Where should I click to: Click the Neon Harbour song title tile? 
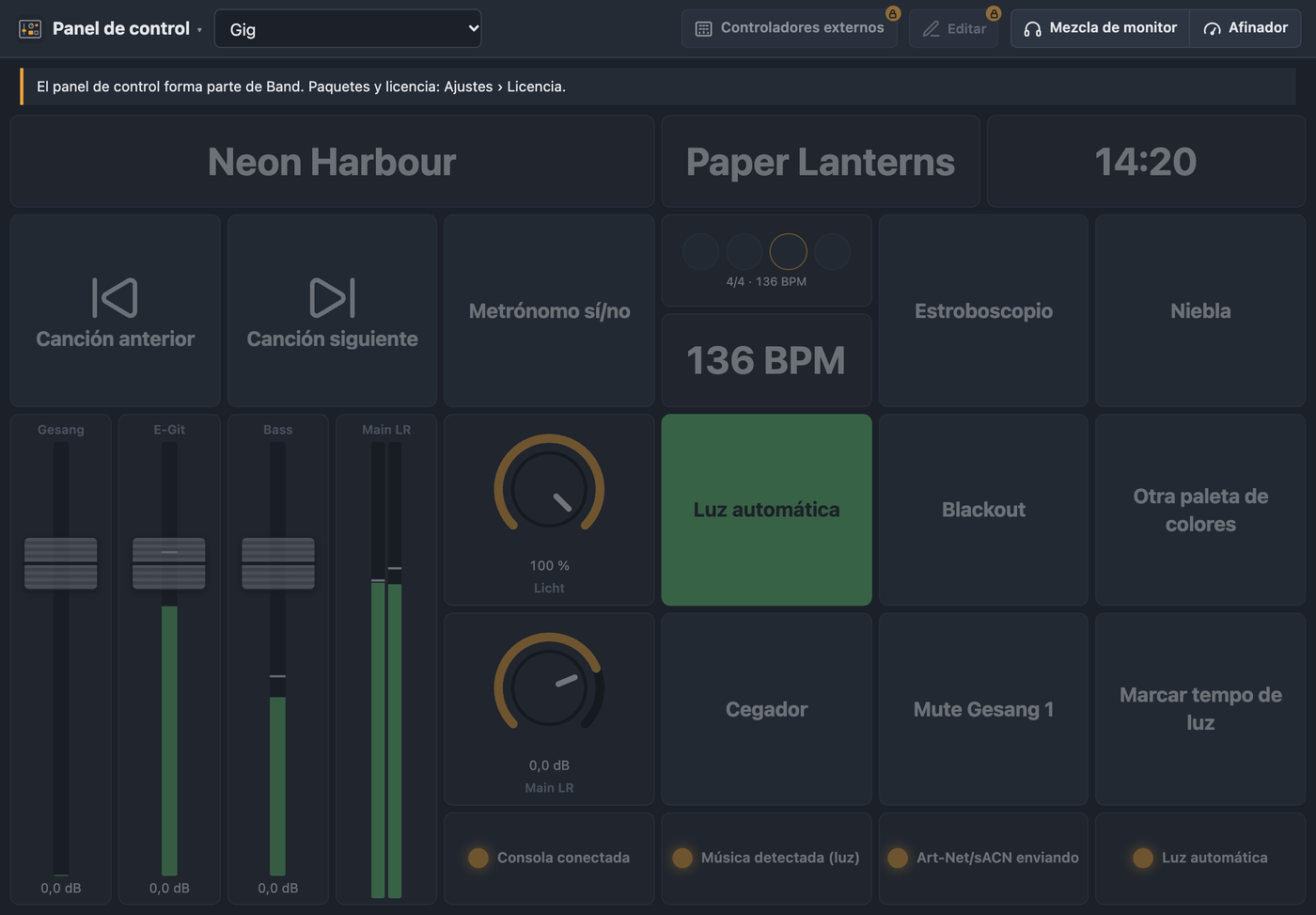pos(332,162)
